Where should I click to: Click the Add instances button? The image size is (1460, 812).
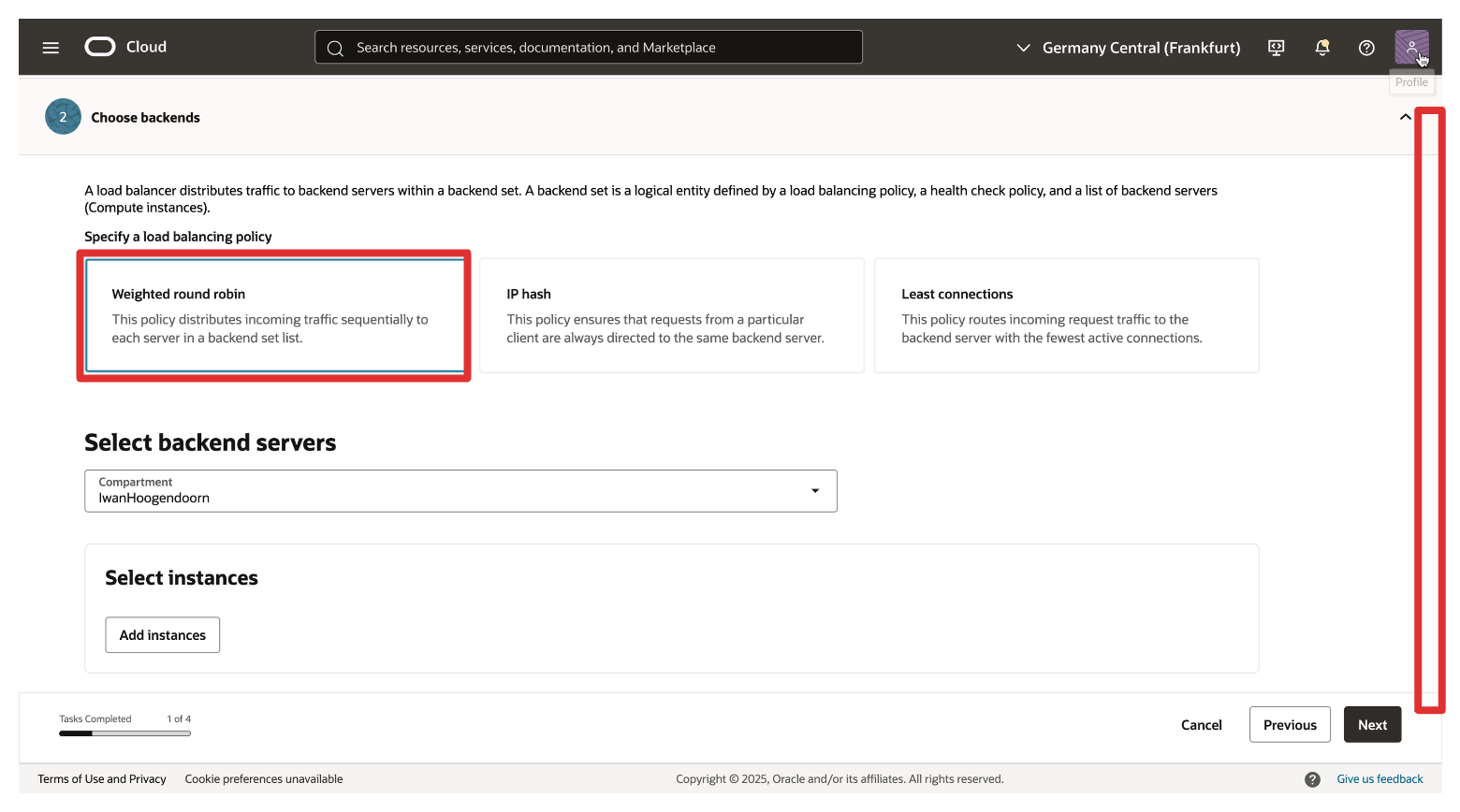162,635
